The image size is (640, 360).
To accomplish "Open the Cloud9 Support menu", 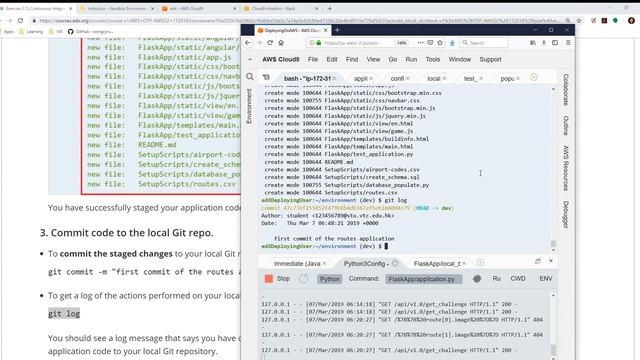I will click(x=490, y=59).
